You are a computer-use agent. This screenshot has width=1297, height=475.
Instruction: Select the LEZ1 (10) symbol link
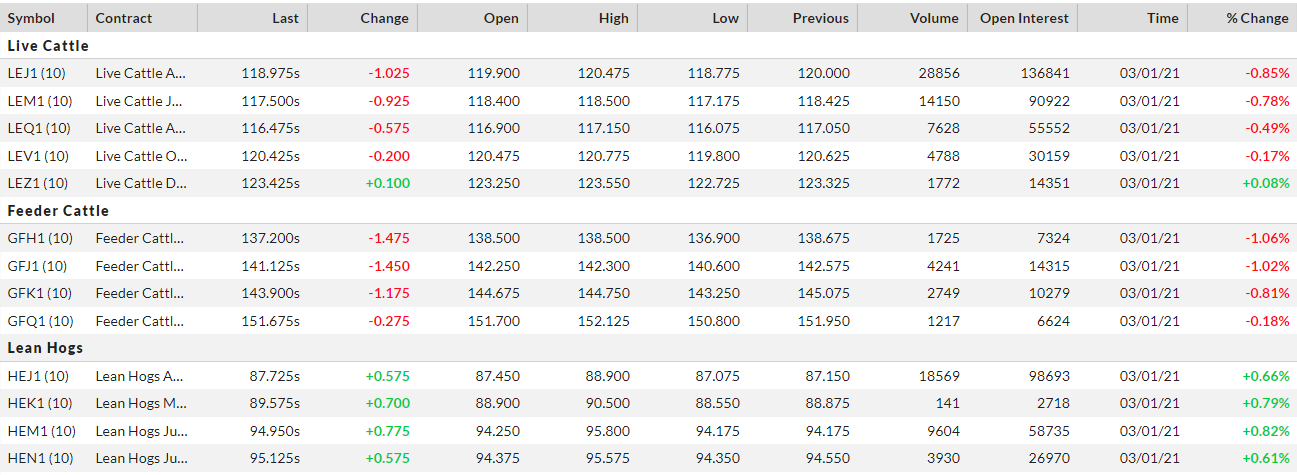tap(39, 183)
